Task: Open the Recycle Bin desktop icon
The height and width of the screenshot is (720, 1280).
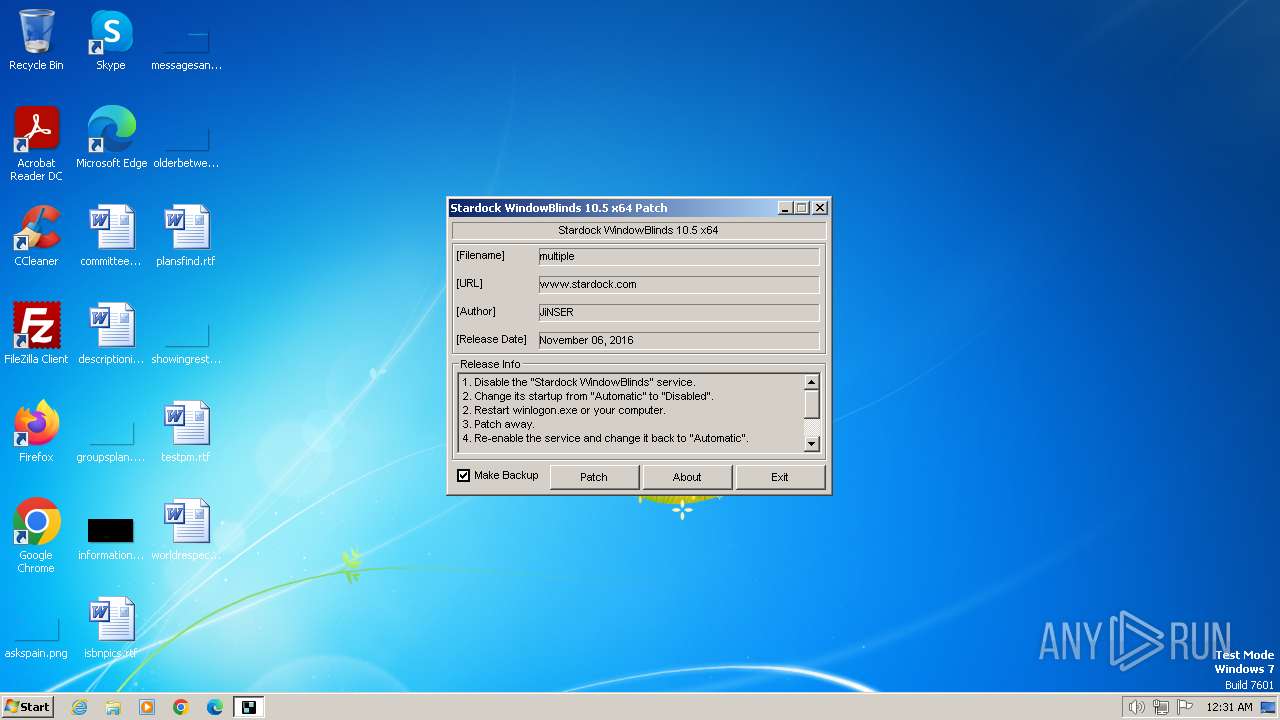Action: (36, 40)
